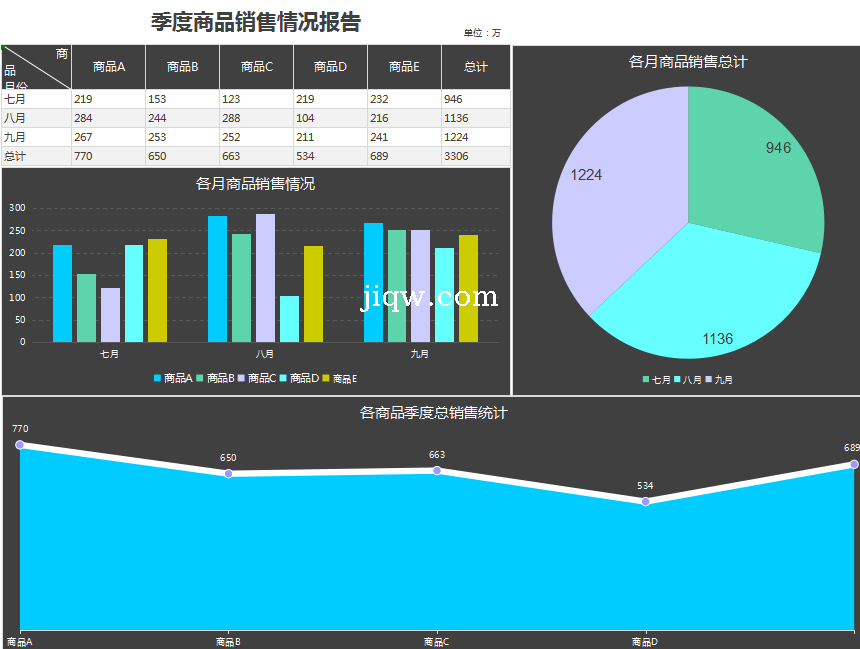Image resolution: width=860 pixels, height=649 pixels.
Task: Click the 各月商品销售总计 pie chart title
Action: pyautogui.click(x=687, y=62)
